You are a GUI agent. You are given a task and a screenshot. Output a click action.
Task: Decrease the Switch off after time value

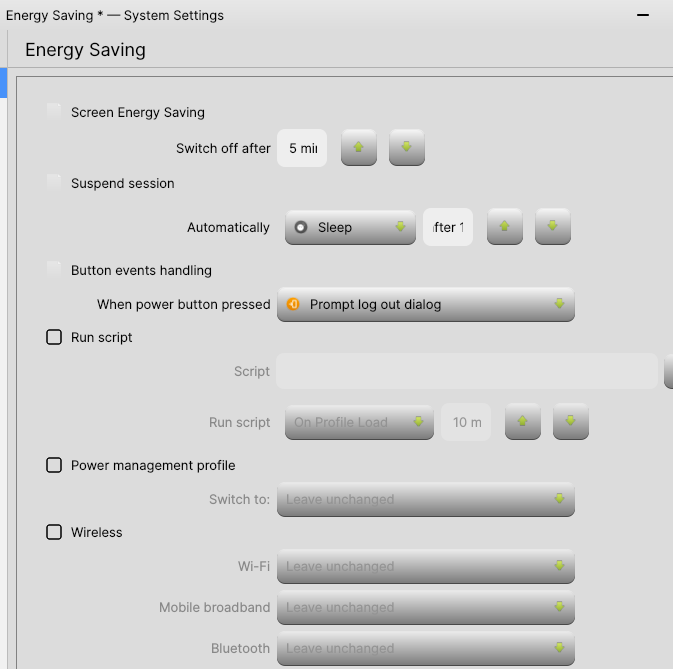tap(406, 148)
